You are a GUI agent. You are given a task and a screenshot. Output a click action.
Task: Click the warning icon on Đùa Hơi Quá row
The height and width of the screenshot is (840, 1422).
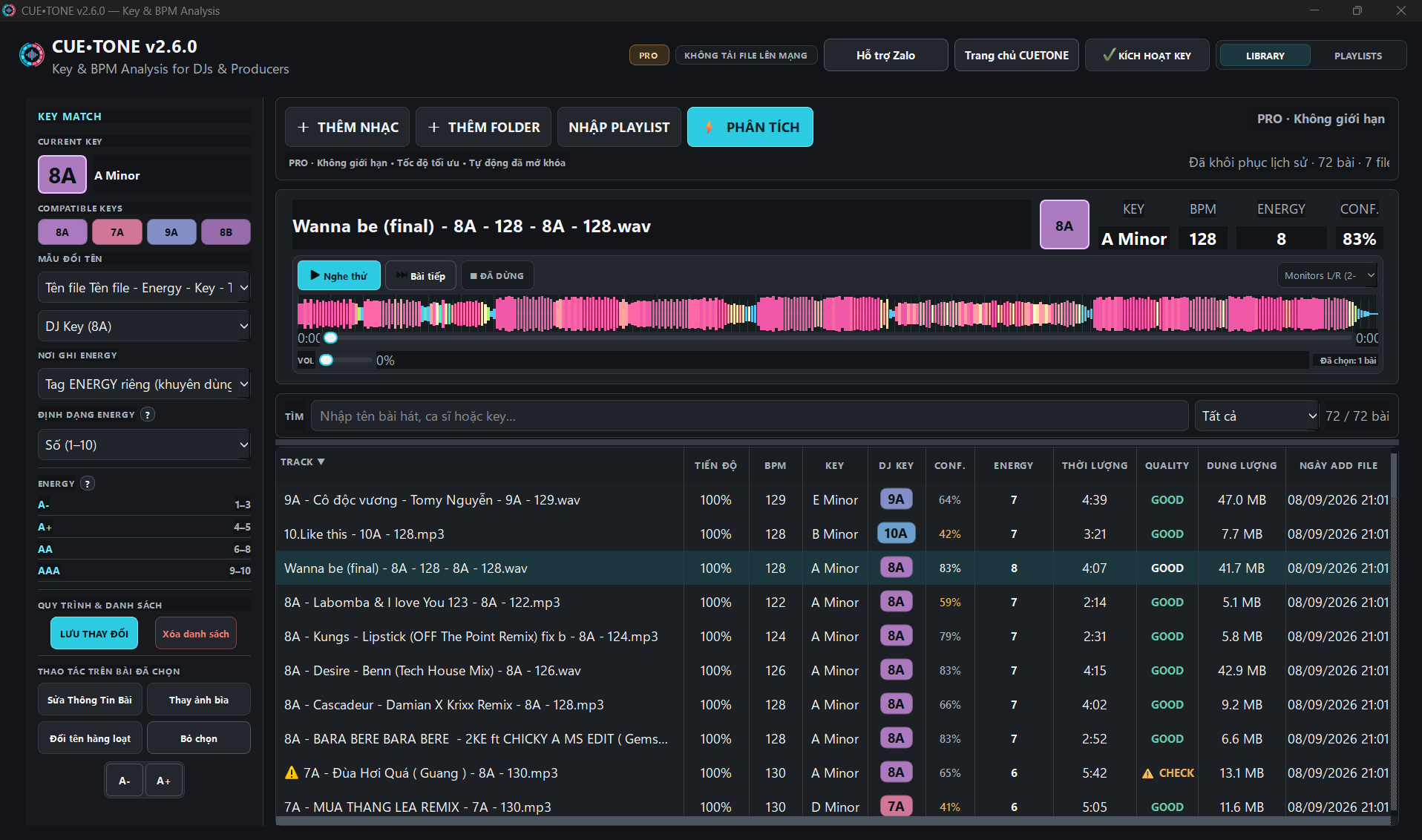[292, 773]
